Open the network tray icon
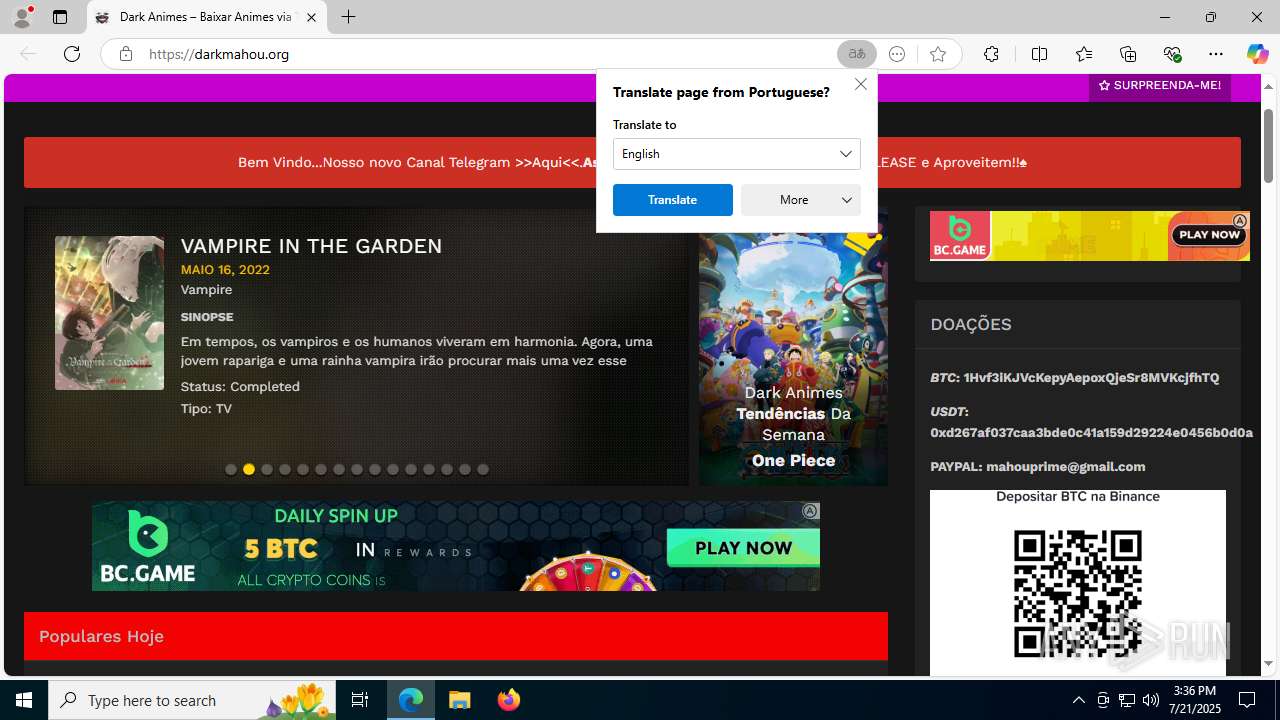This screenshot has height=720, width=1280. pyautogui.click(x=1126, y=700)
